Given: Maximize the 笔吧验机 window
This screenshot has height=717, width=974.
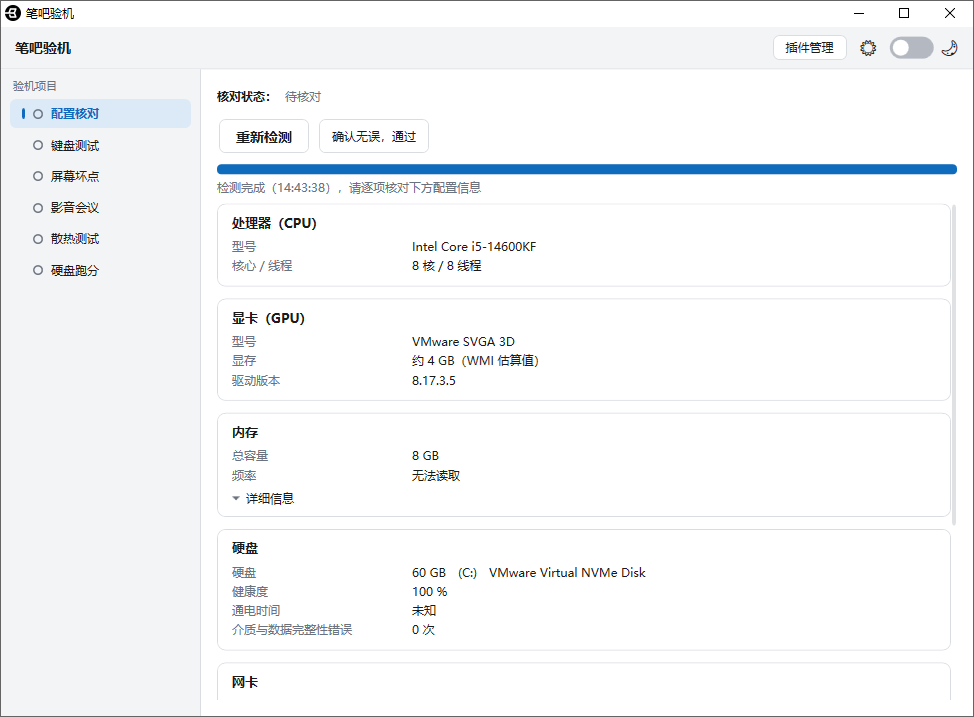Looking at the screenshot, I should pyautogui.click(x=904, y=13).
